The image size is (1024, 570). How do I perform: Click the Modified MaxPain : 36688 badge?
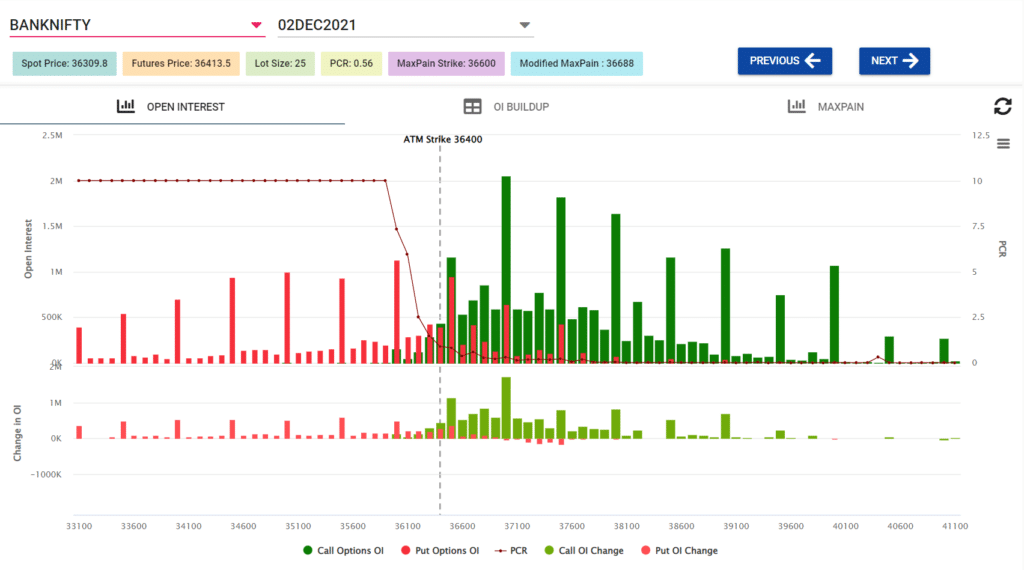pos(577,63)
